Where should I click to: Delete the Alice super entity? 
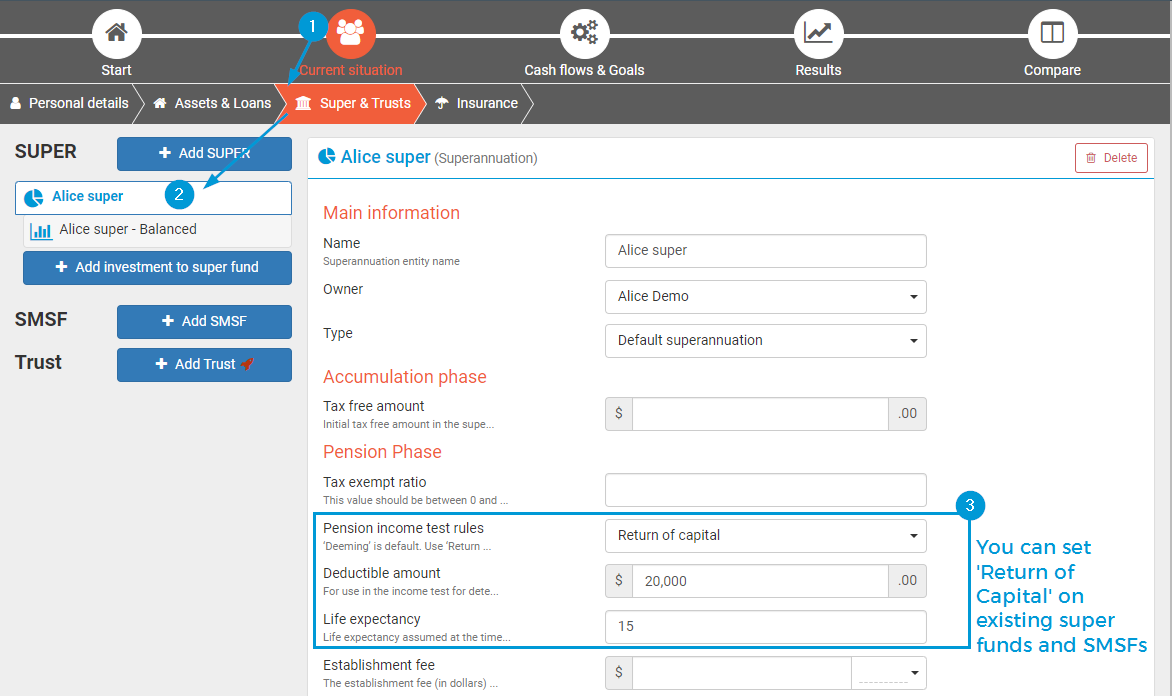[1111, 158]
